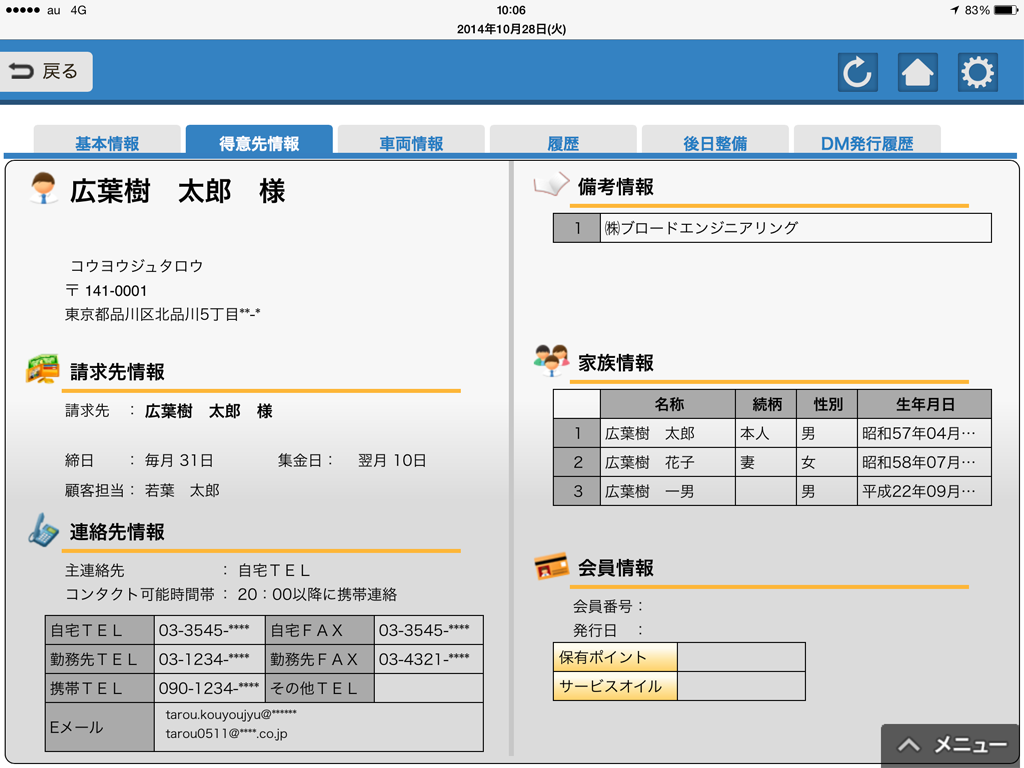Select the 履歴 tab
This screenshot has height=768, width=1024.
click(x=563, y=142)
